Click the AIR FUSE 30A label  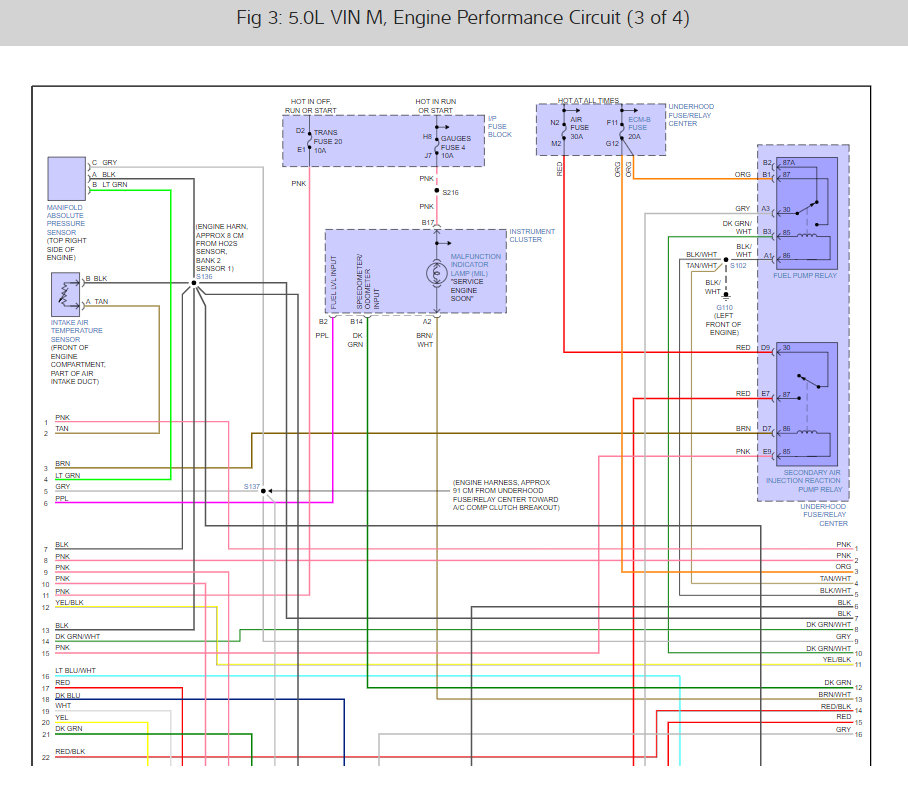coord(579,128)
